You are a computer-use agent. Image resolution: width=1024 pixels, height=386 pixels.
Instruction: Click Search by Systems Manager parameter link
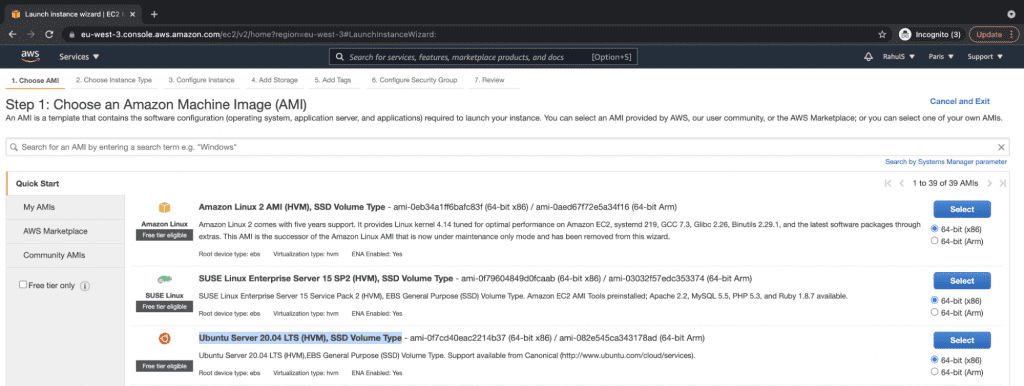tap(946, 161)
